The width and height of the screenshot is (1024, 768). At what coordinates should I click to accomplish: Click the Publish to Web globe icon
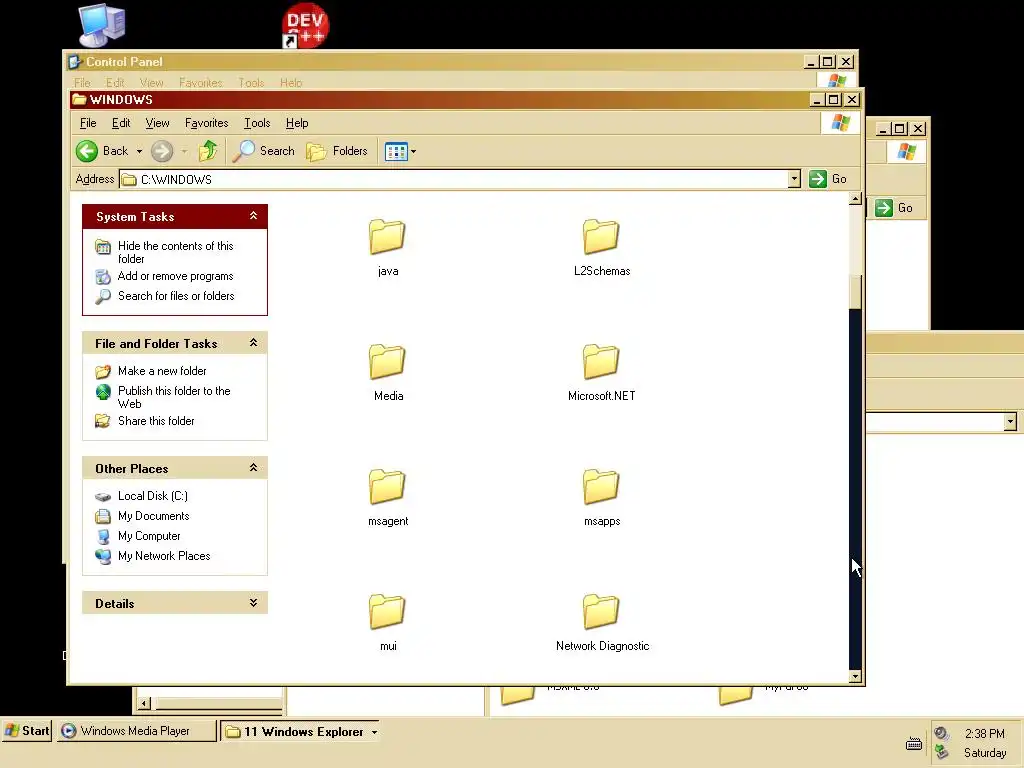(103, 392)
